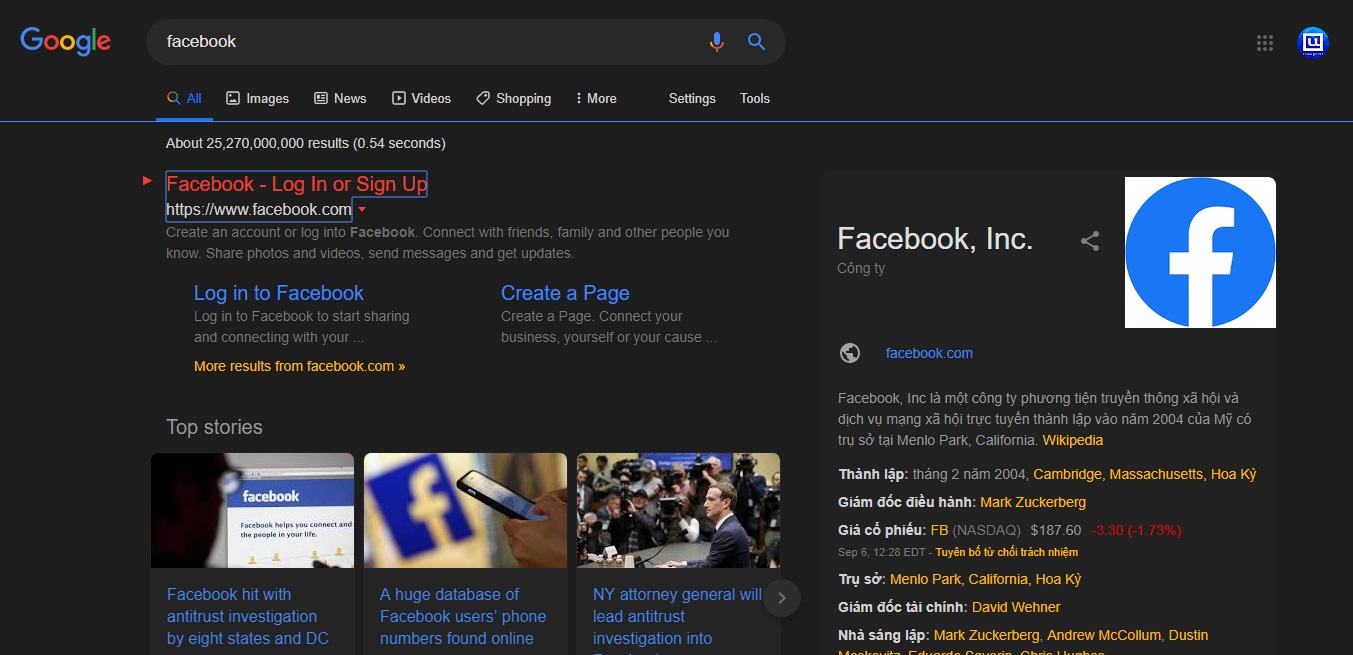The height and width of the screenshot is (655, 1353).
Task: Click the blue search magnifier button
Action: point(757,41)
